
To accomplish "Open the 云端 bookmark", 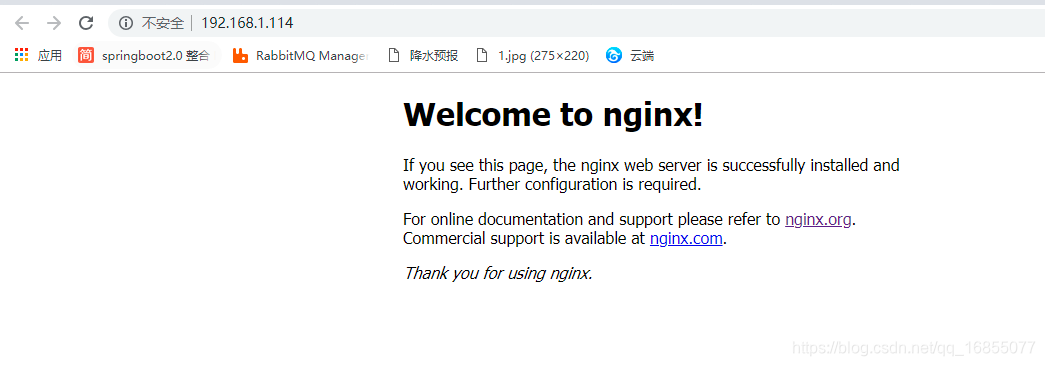I will pyautogui.click(x=630, y=55).
